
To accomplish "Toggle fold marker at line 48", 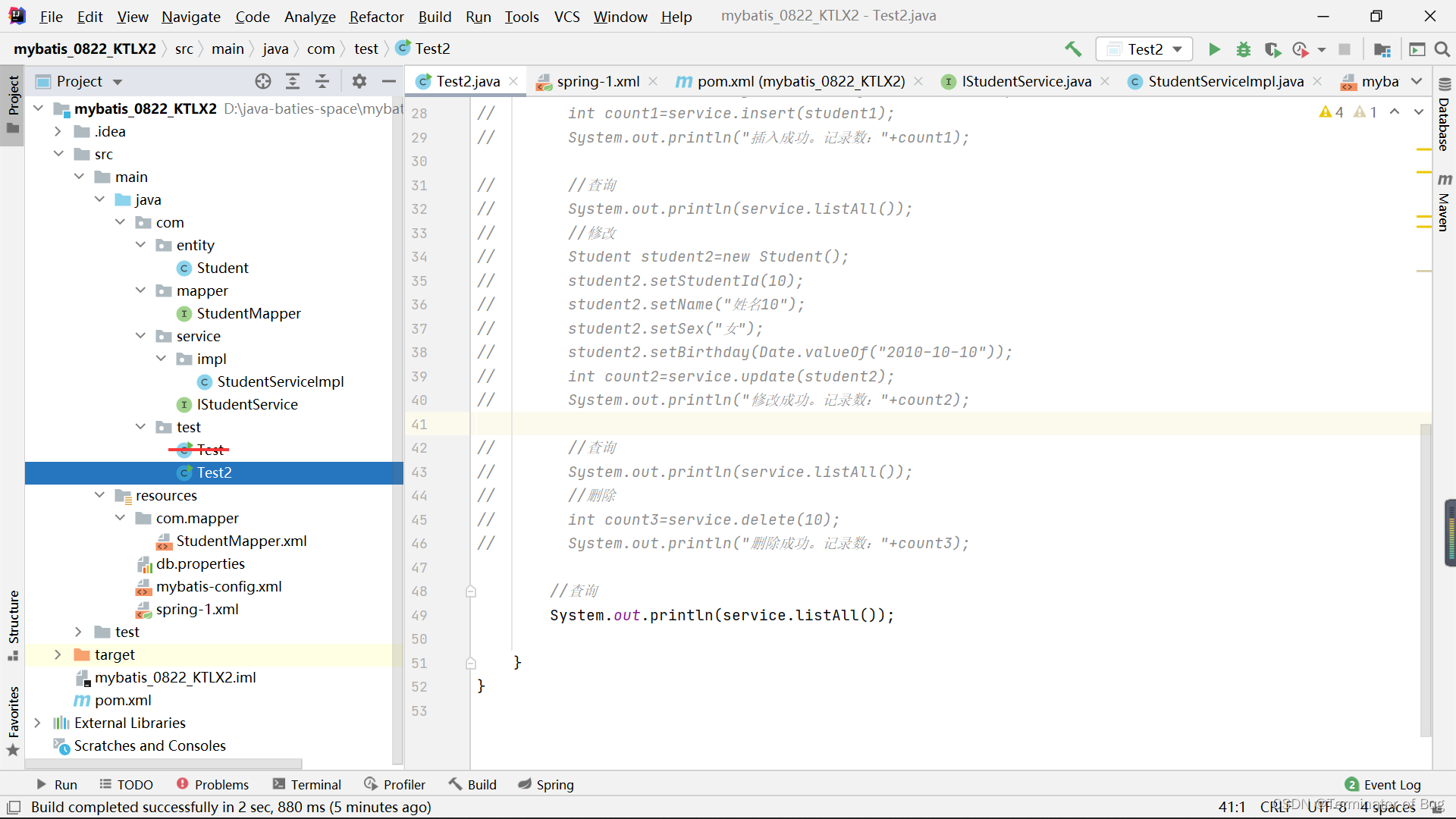I will [471, 591].
